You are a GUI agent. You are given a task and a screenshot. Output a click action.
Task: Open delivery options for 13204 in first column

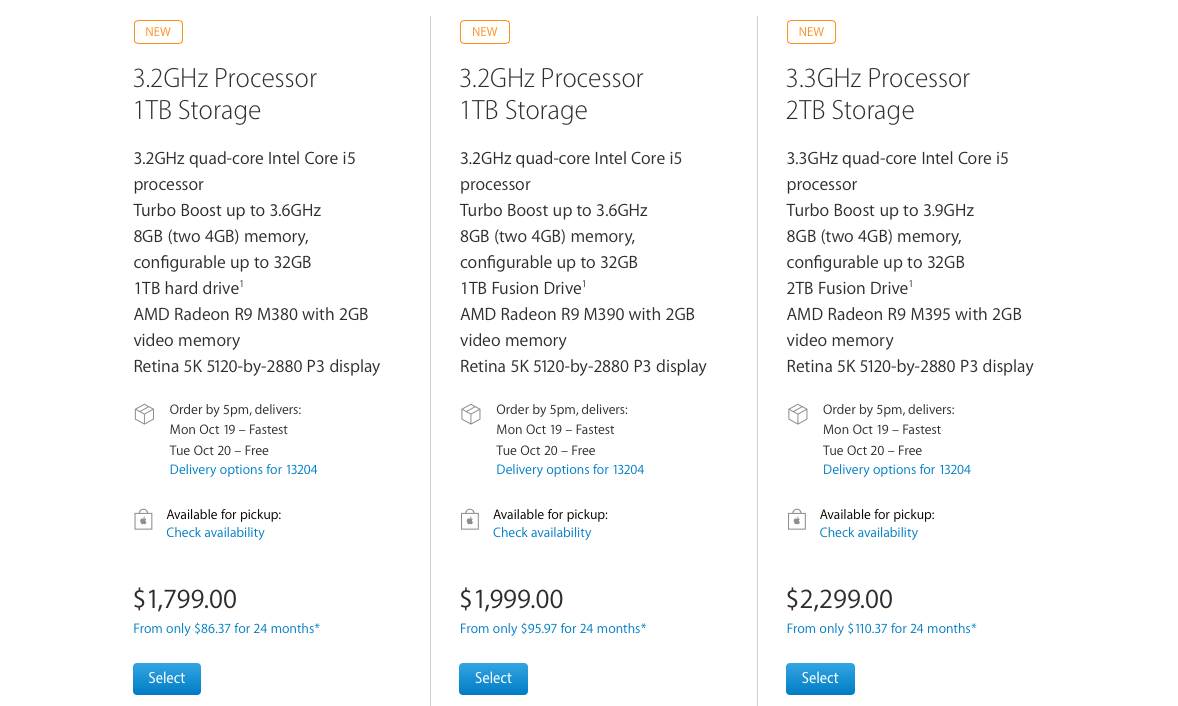coord(243,469)
